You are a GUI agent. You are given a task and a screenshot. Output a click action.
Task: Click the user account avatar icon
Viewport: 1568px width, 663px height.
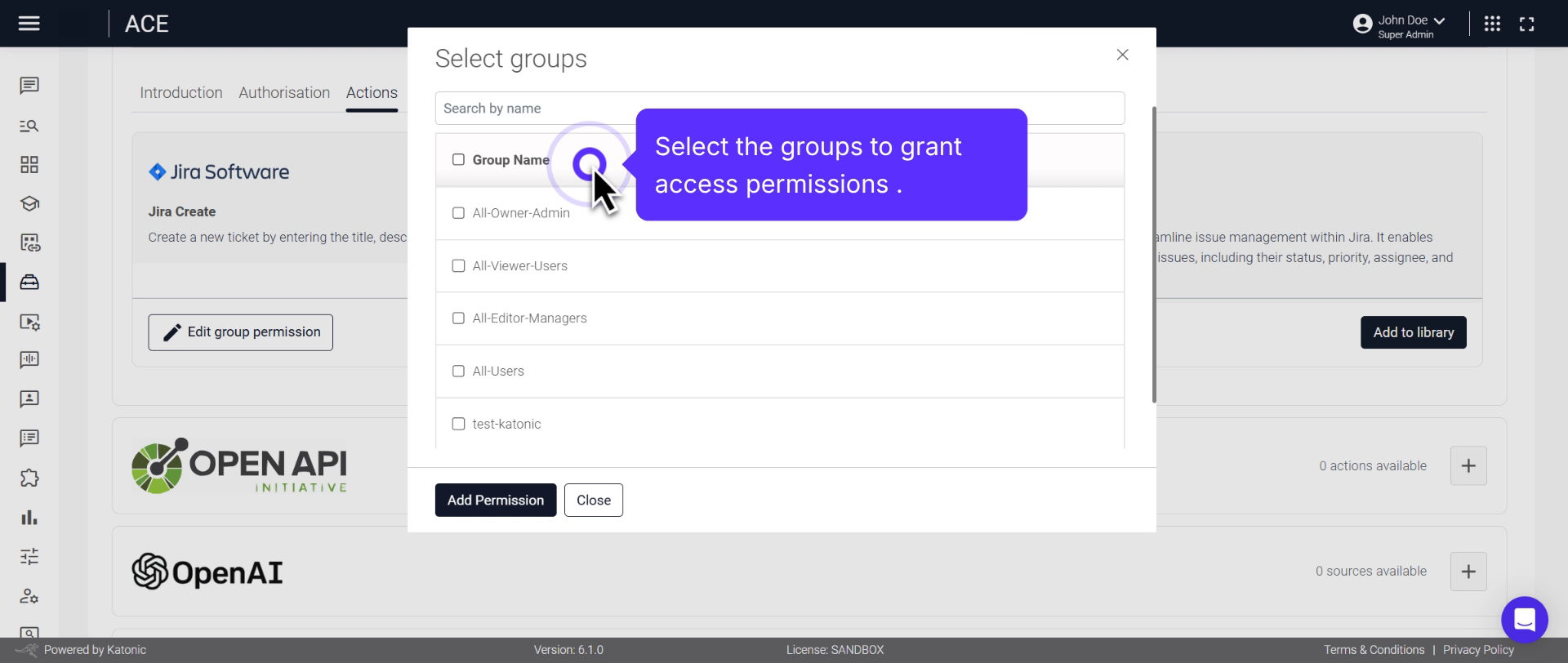pos(1362,24)
